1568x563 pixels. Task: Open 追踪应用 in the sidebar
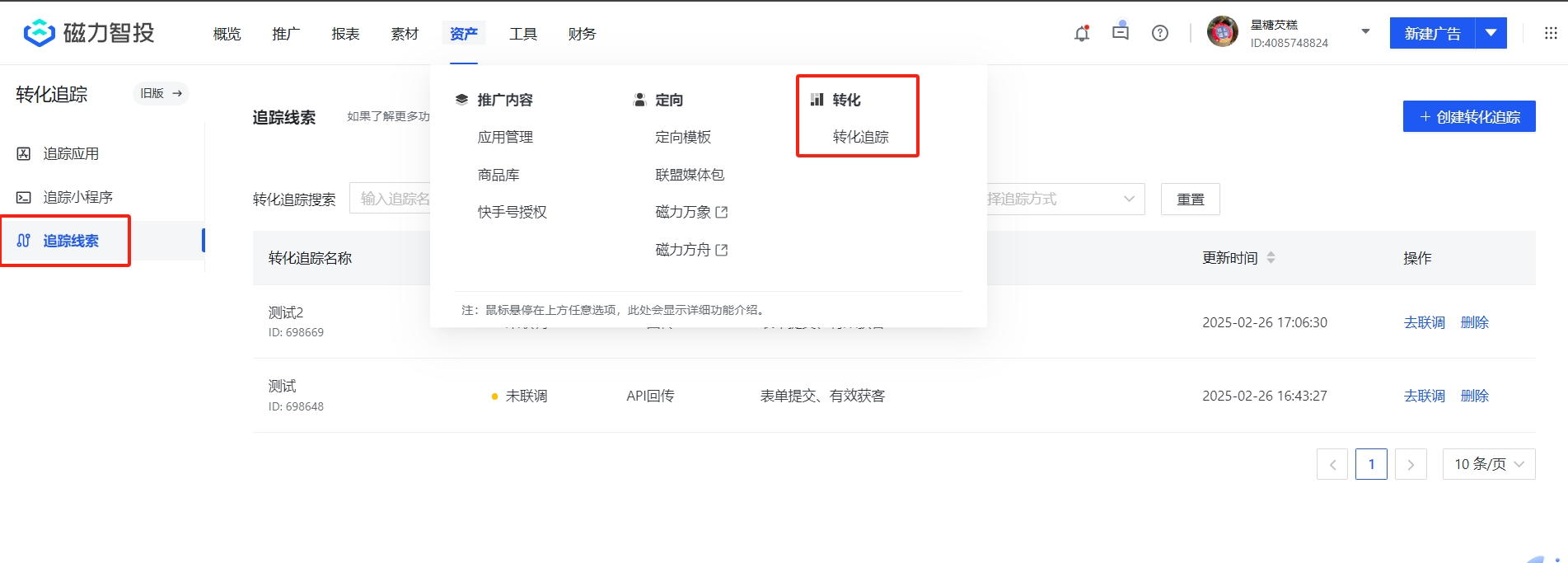(x=71, y=153)
